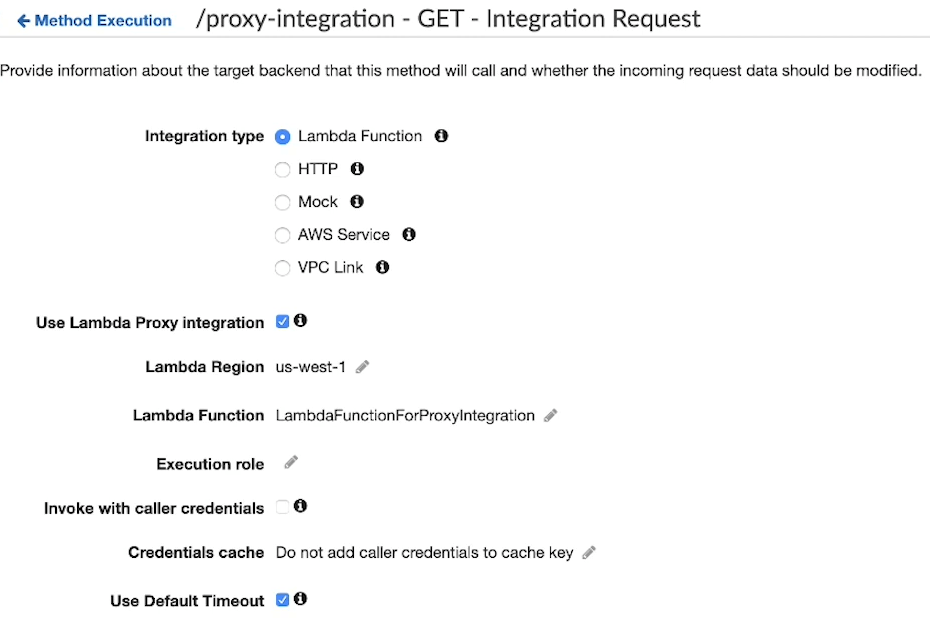930x618 pixels.
Task: Go back via the Method Execution link
Action: pos(93,19)
